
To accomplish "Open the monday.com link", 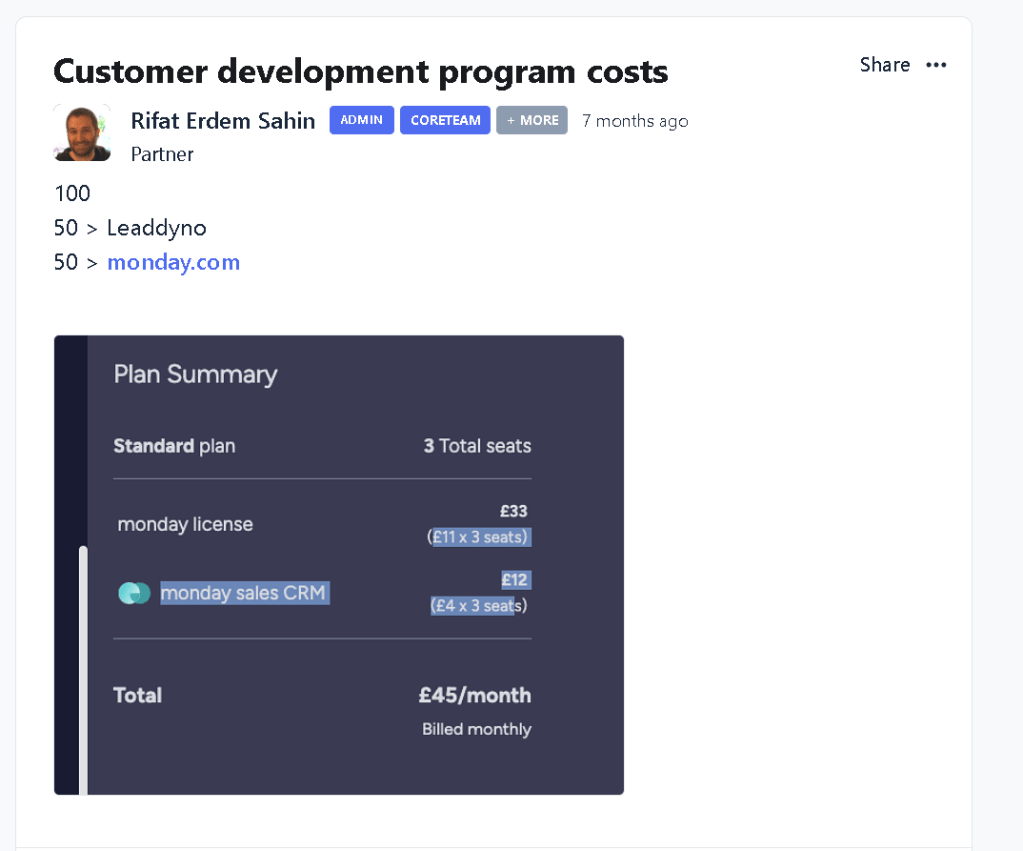I will (x=174, y=262).
